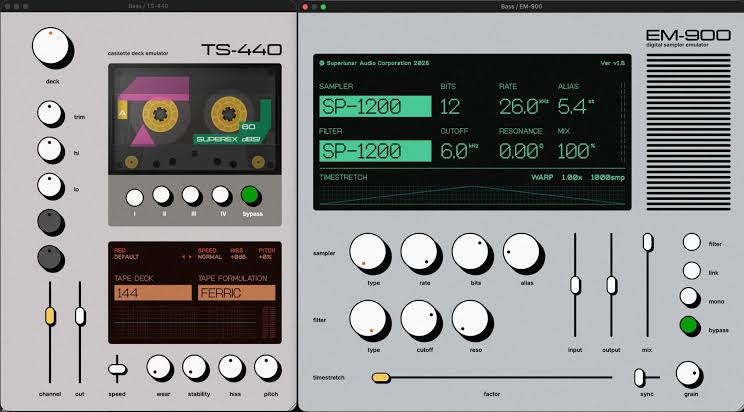This screenshot has height=412, width=744.
Task: Click the pitch knob in TS-440
Action: [266, 367]
